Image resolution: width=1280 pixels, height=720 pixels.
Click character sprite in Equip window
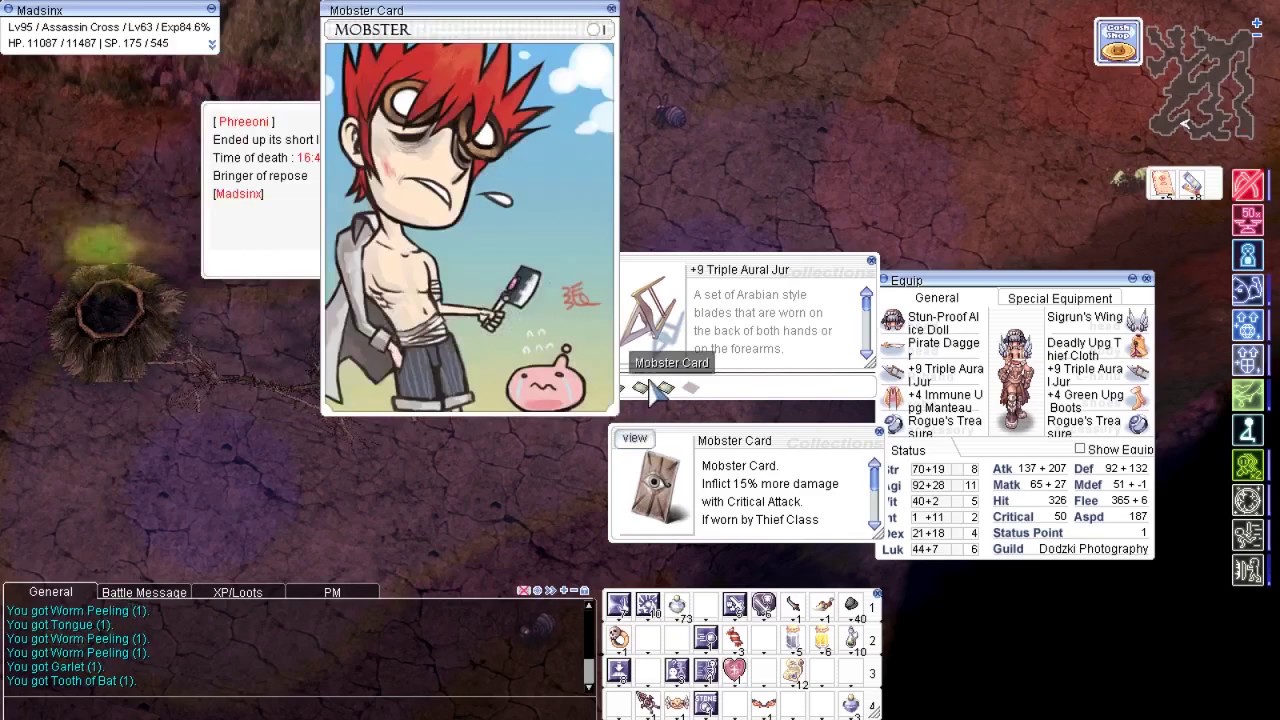1015,378
